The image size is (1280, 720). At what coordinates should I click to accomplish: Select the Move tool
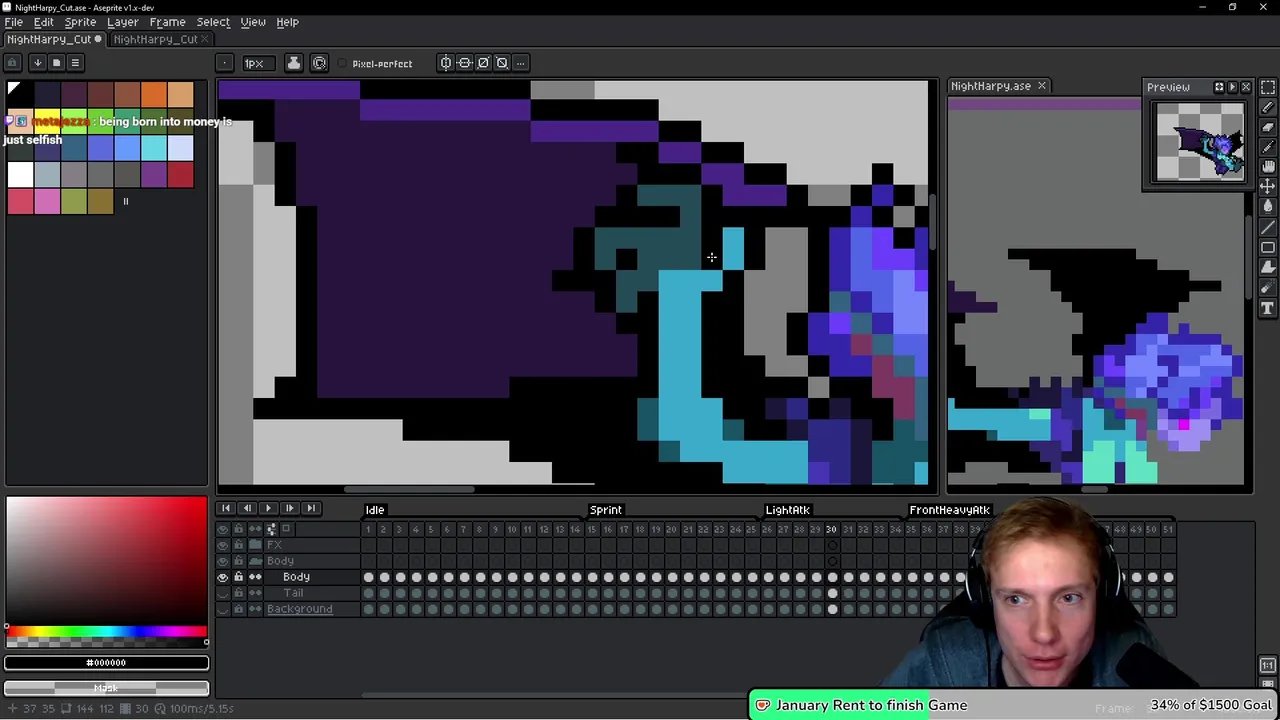point(1267,187)
